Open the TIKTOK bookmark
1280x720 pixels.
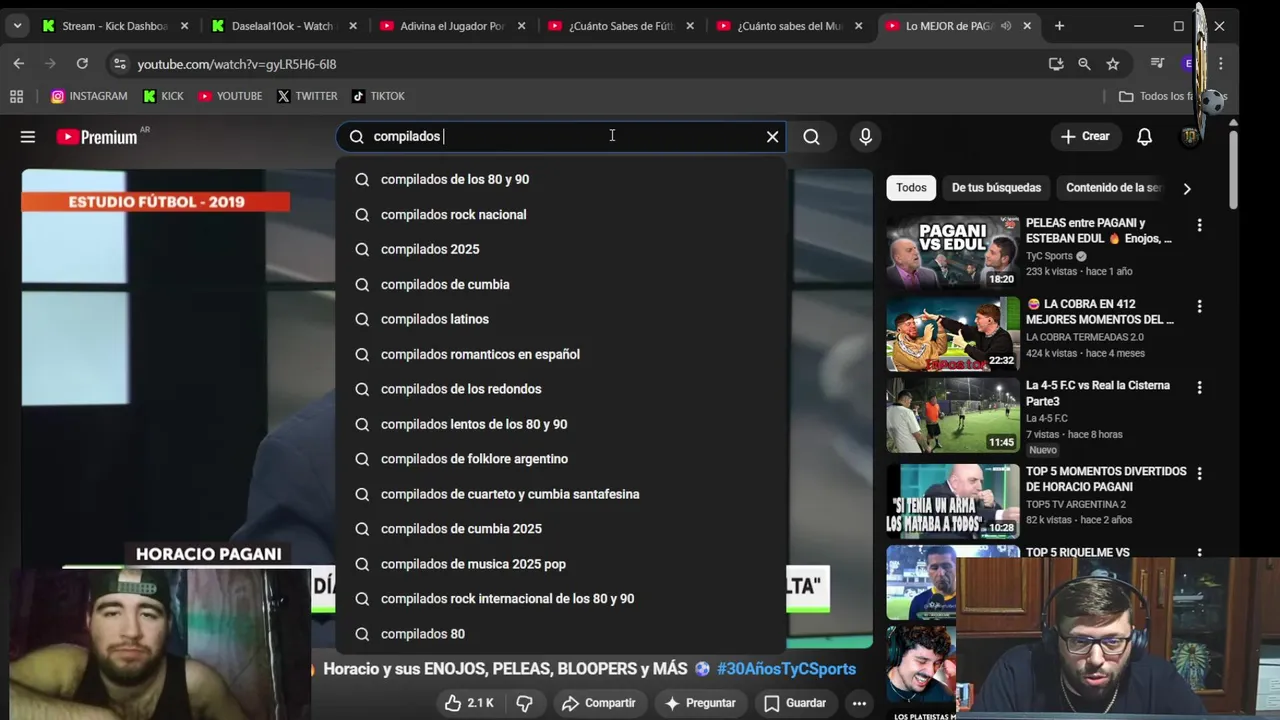coord(378,96)
